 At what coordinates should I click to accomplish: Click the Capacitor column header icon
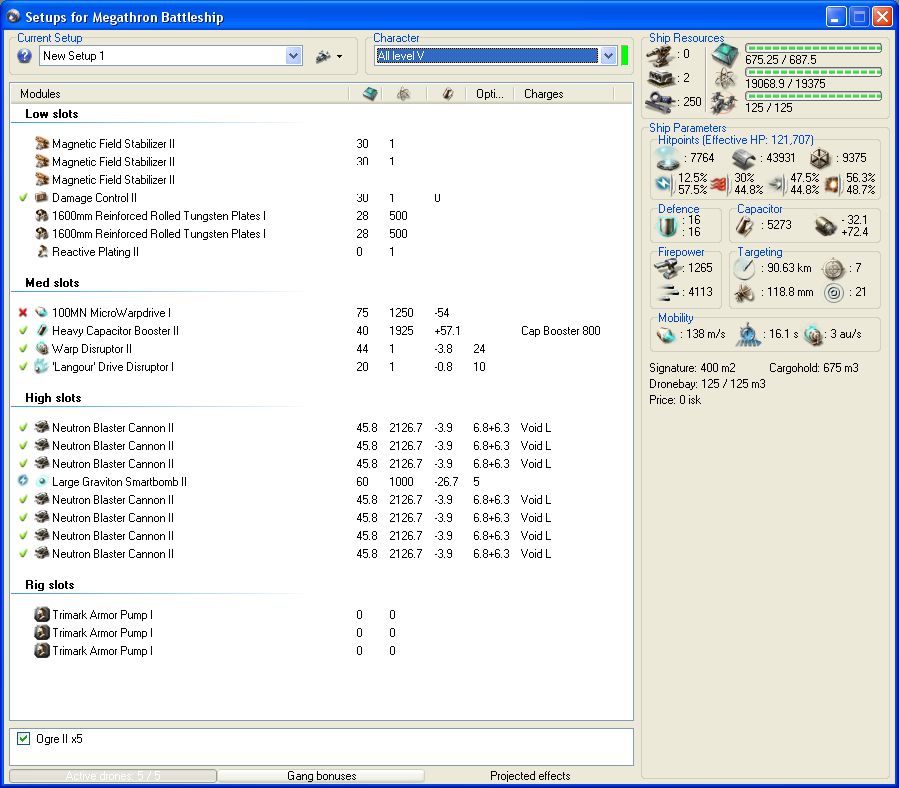448,93
